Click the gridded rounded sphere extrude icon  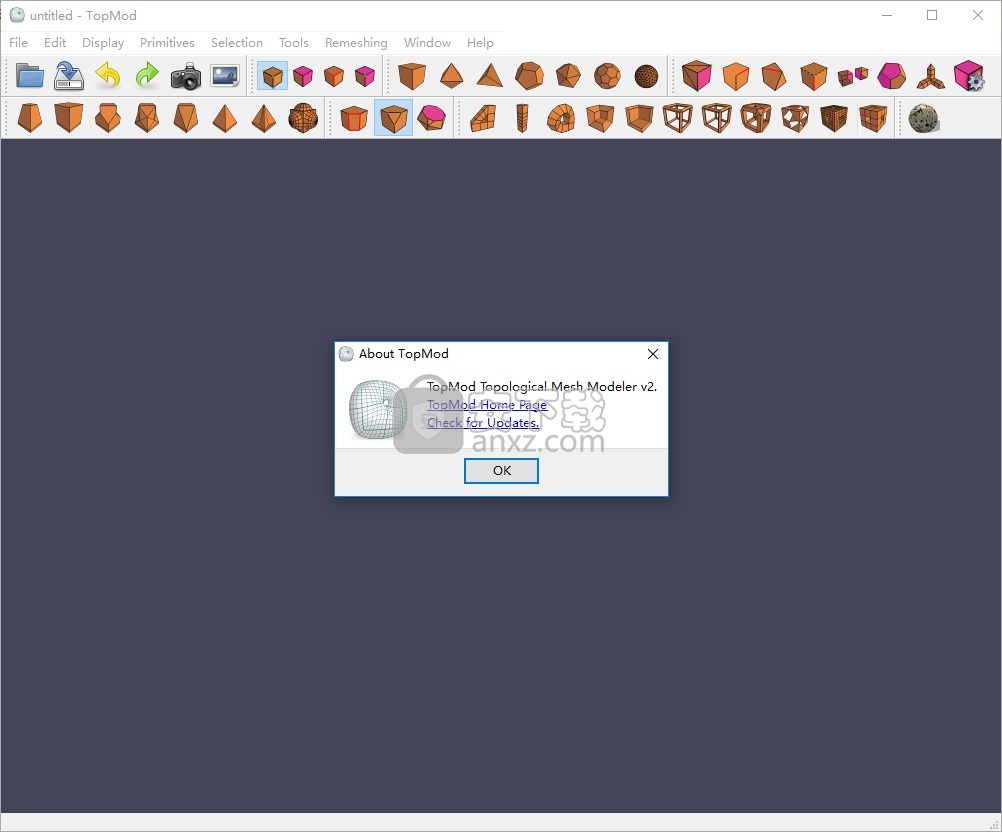click(x=303, y=118)
